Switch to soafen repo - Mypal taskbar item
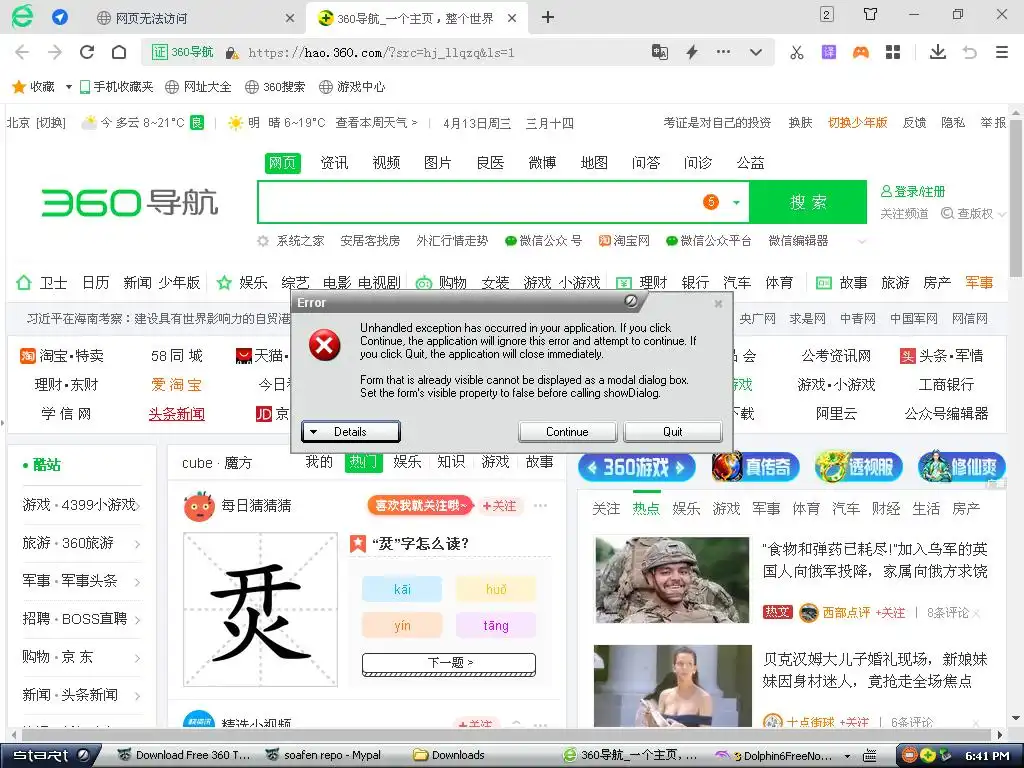 tap(324, 756)
